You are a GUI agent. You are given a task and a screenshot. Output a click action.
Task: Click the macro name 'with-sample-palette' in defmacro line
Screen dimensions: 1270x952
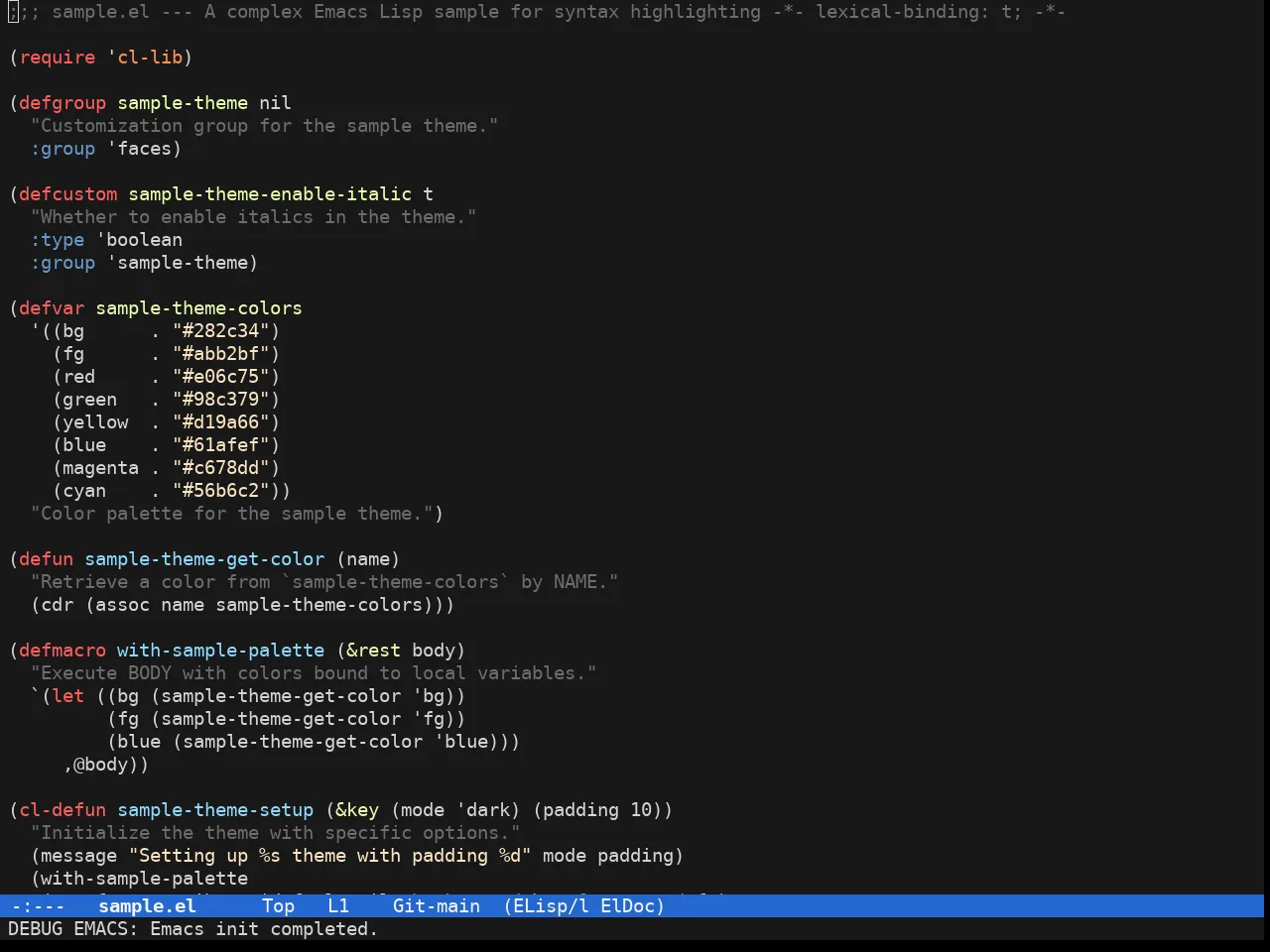point(221,651)
